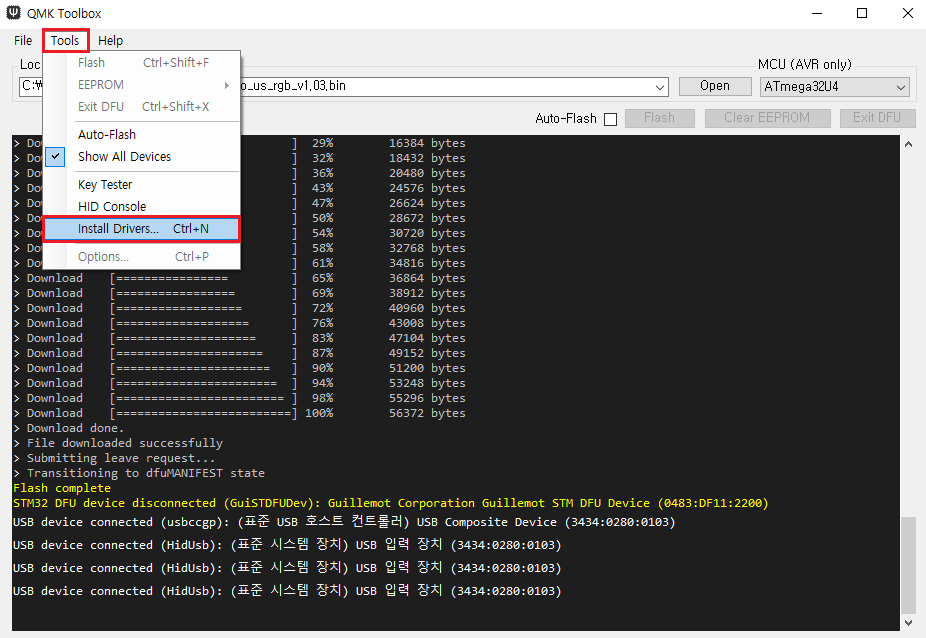926x638 pixels.
Task: Click 'File downloaded successfully' log line
Action: coord(118,443)
